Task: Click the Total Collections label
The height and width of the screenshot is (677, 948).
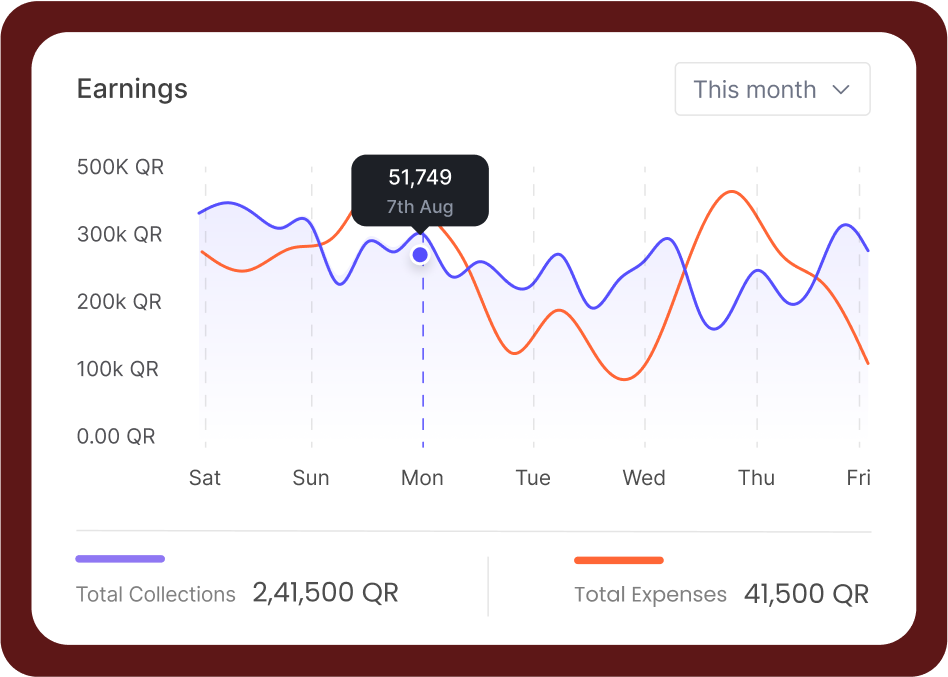Action: point(156,594)
